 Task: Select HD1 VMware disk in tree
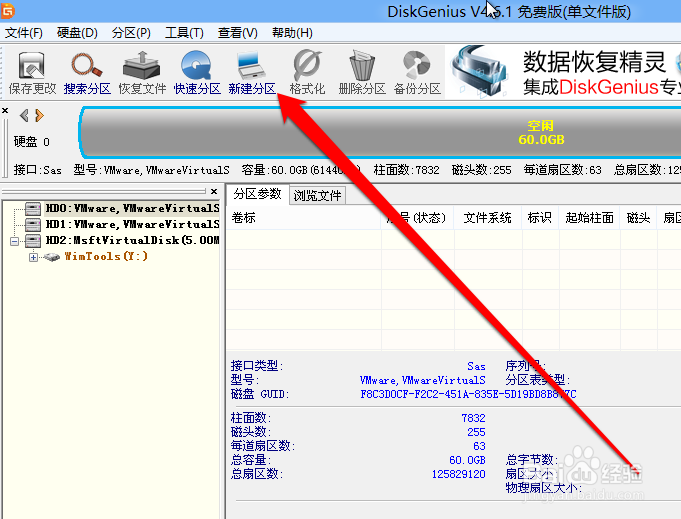pos(132,225)
